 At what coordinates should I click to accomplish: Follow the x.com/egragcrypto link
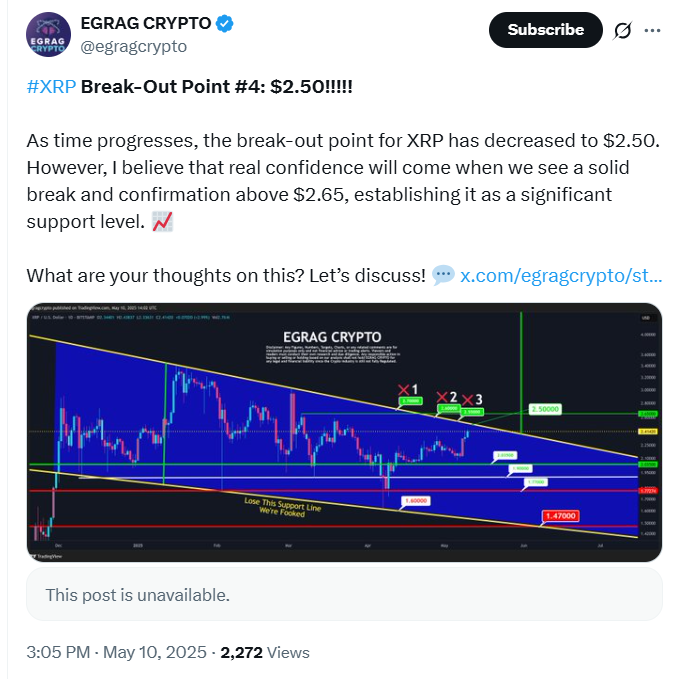tap(560, 274)
